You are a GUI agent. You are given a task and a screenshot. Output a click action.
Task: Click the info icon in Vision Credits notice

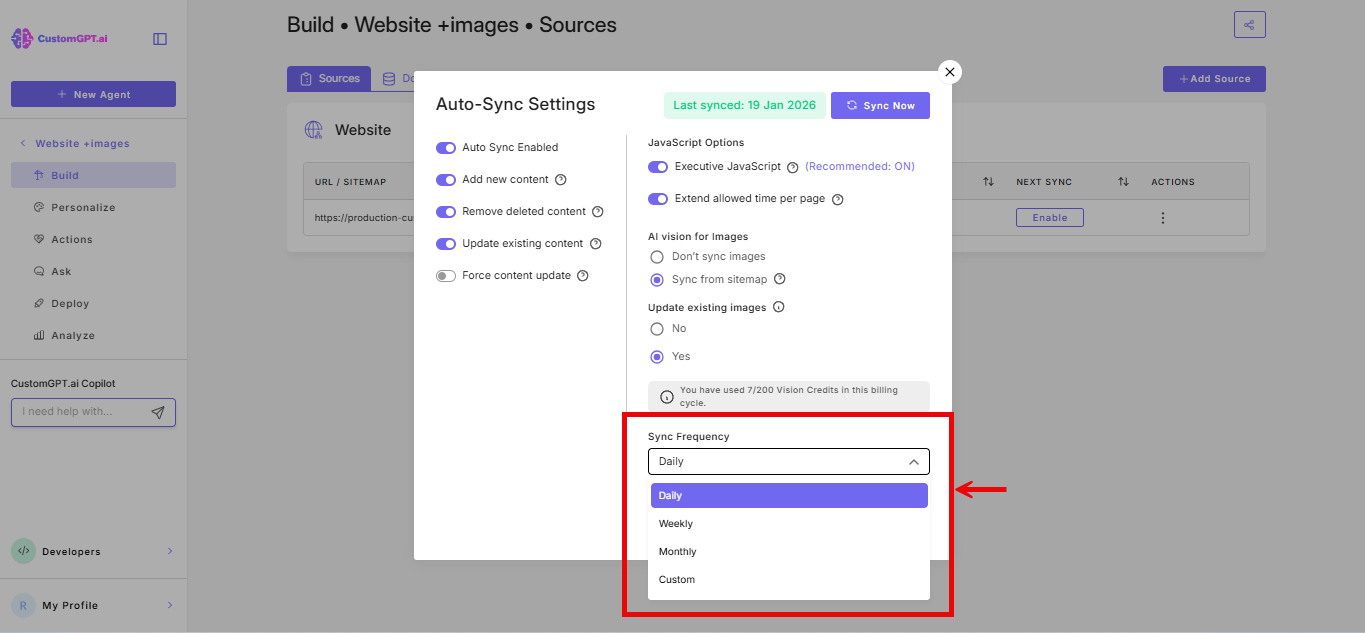tap(667, 397)
